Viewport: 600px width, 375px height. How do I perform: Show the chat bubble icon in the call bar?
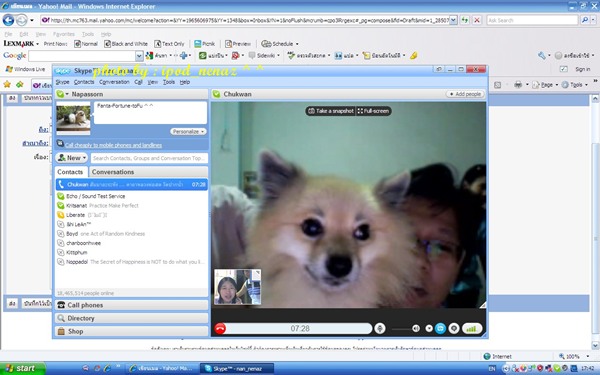pyautogui.click(x=454, y=328)
